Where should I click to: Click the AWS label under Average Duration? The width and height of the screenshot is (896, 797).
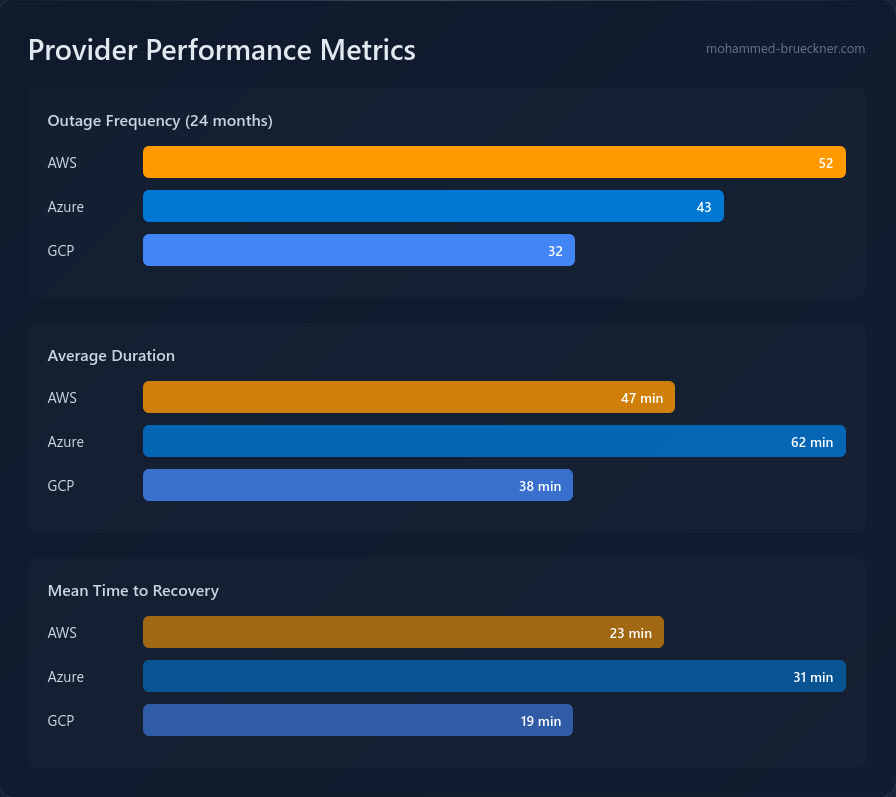tap(62, 398)
